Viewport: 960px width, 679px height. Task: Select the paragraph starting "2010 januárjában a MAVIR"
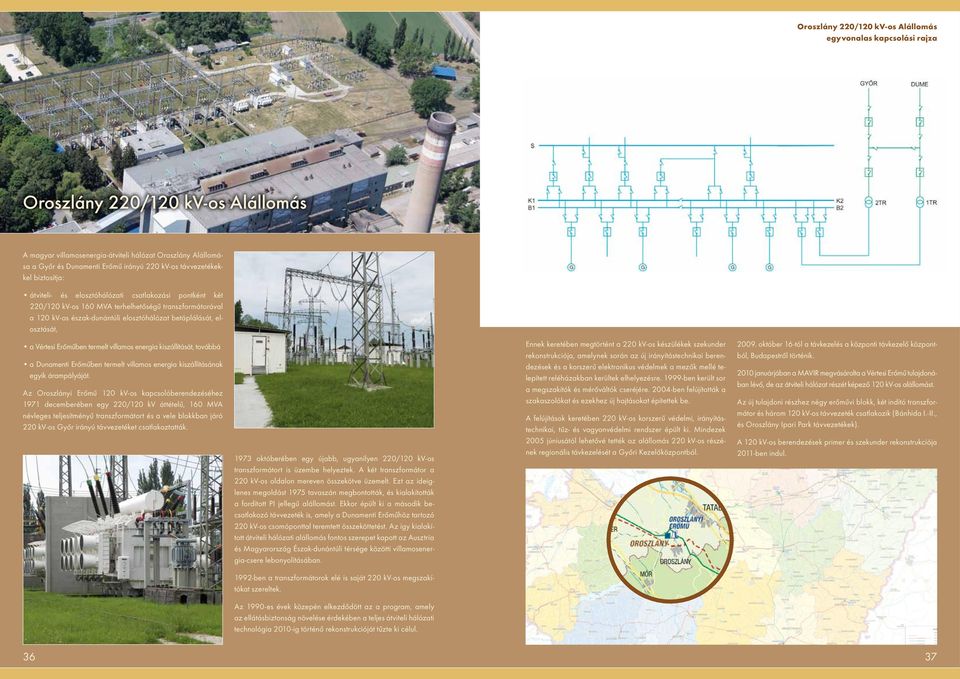coord(837,378)
